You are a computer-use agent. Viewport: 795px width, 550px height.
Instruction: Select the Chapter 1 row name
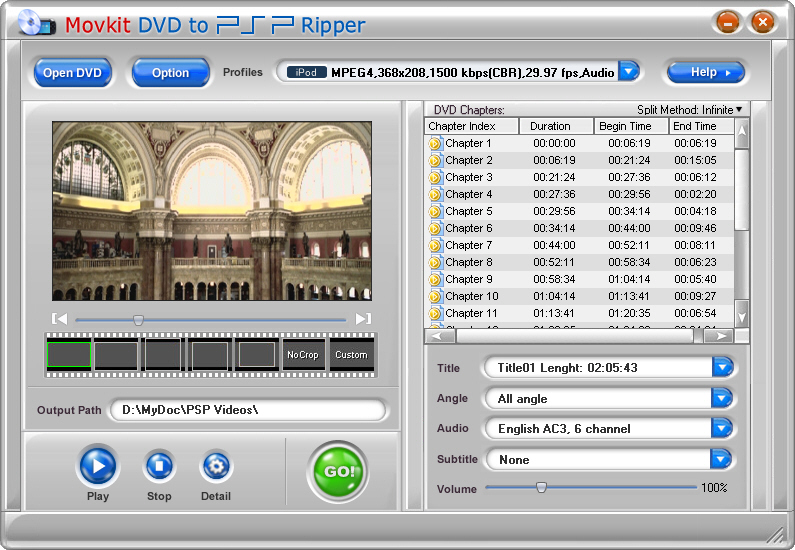468,143
